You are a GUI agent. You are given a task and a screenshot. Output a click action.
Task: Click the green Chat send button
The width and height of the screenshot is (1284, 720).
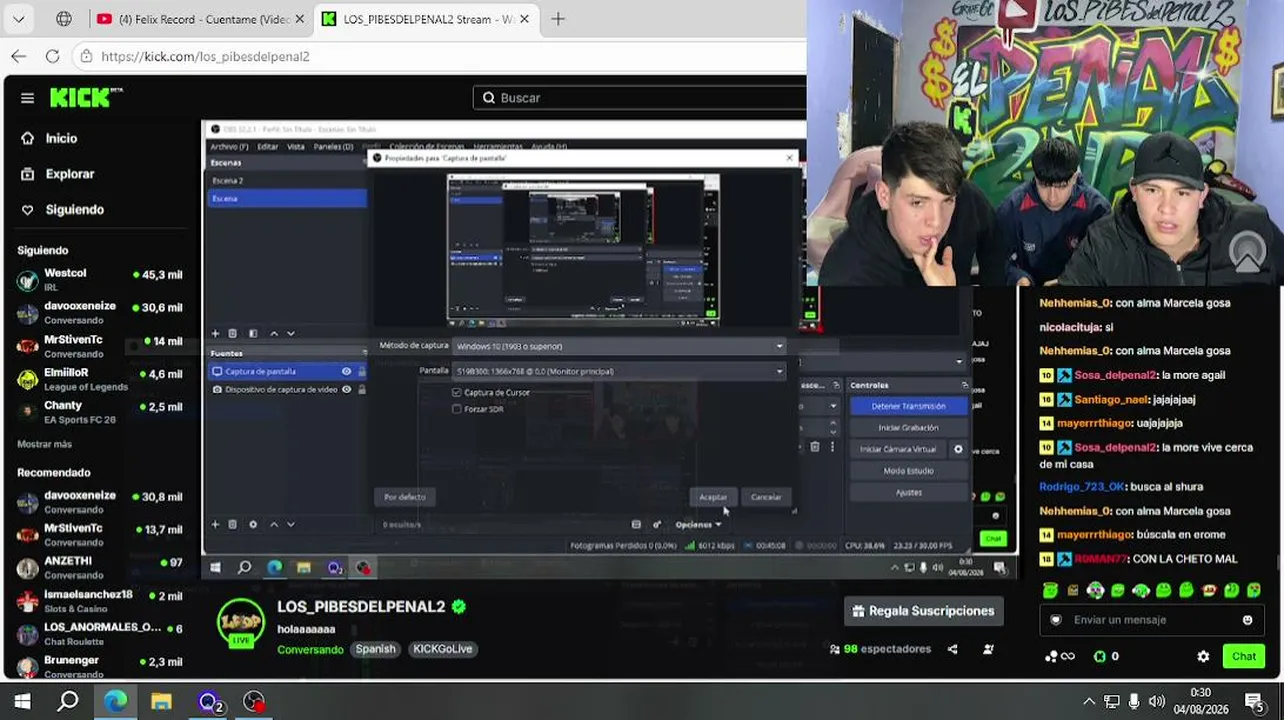click(x=1244, y=656)
